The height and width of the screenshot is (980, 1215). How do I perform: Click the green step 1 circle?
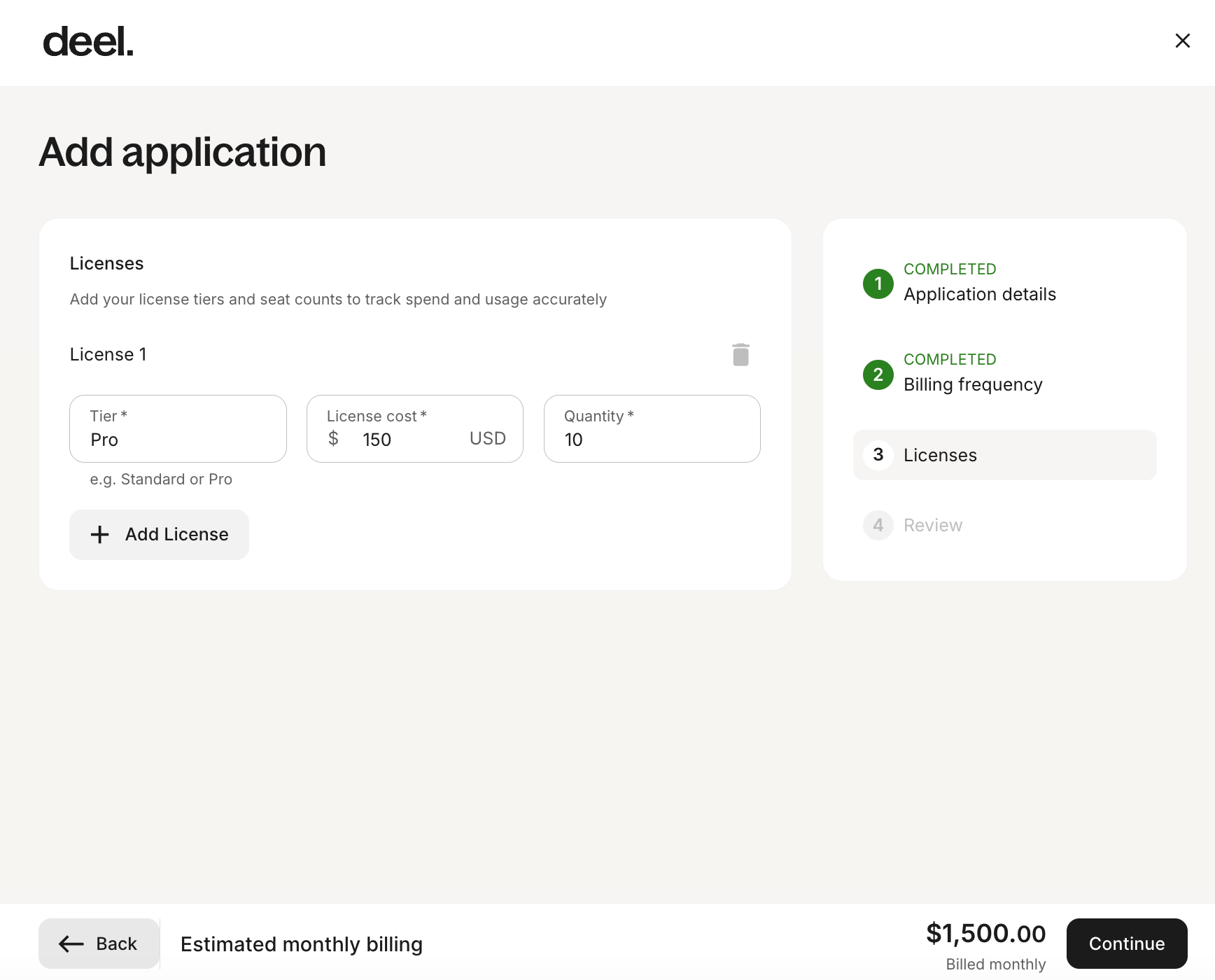pos(878,283)
